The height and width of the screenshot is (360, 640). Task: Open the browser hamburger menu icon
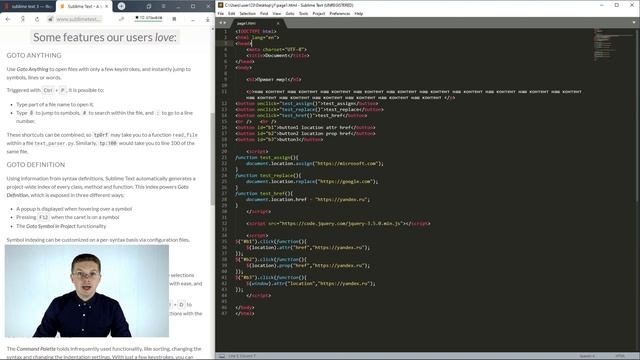click(163, 7)
